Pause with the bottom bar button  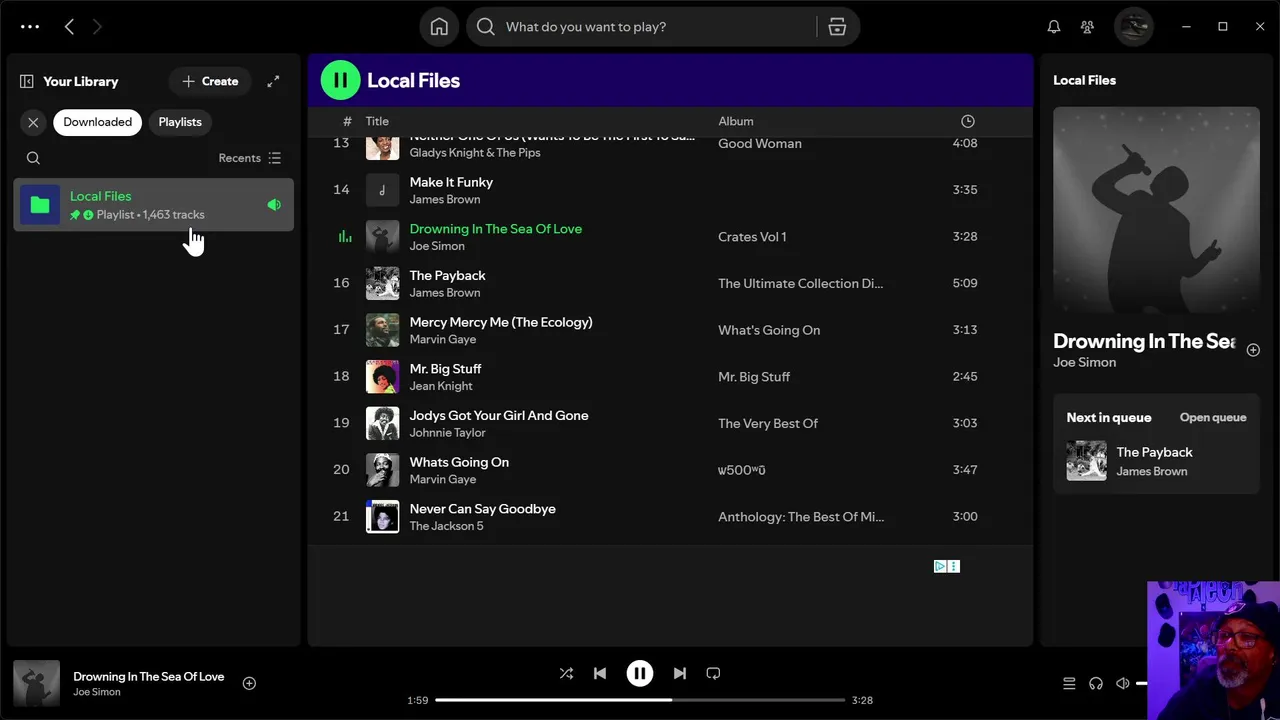pos(640,673)
